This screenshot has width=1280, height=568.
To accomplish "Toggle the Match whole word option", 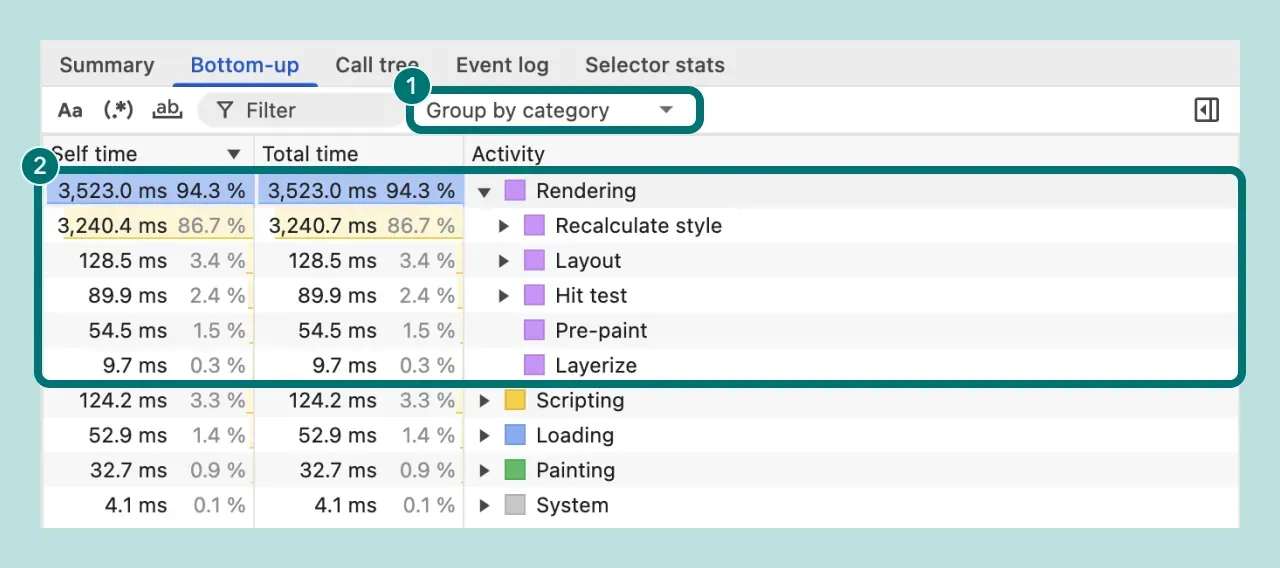I will coord(167,111).
